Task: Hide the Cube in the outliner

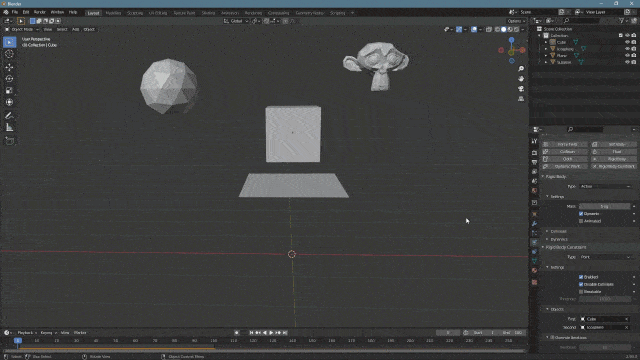Action: 627,42
